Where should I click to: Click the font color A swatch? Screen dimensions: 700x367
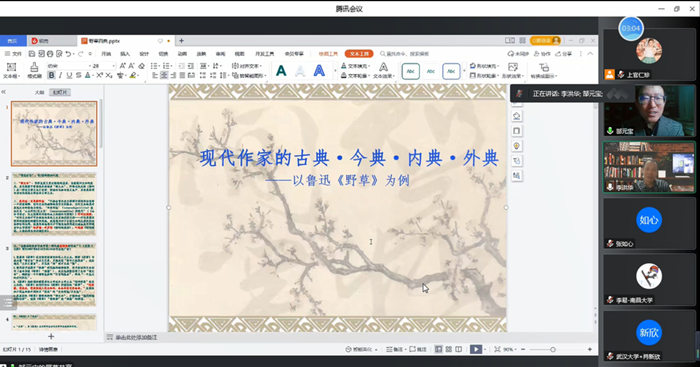point(88,75)
